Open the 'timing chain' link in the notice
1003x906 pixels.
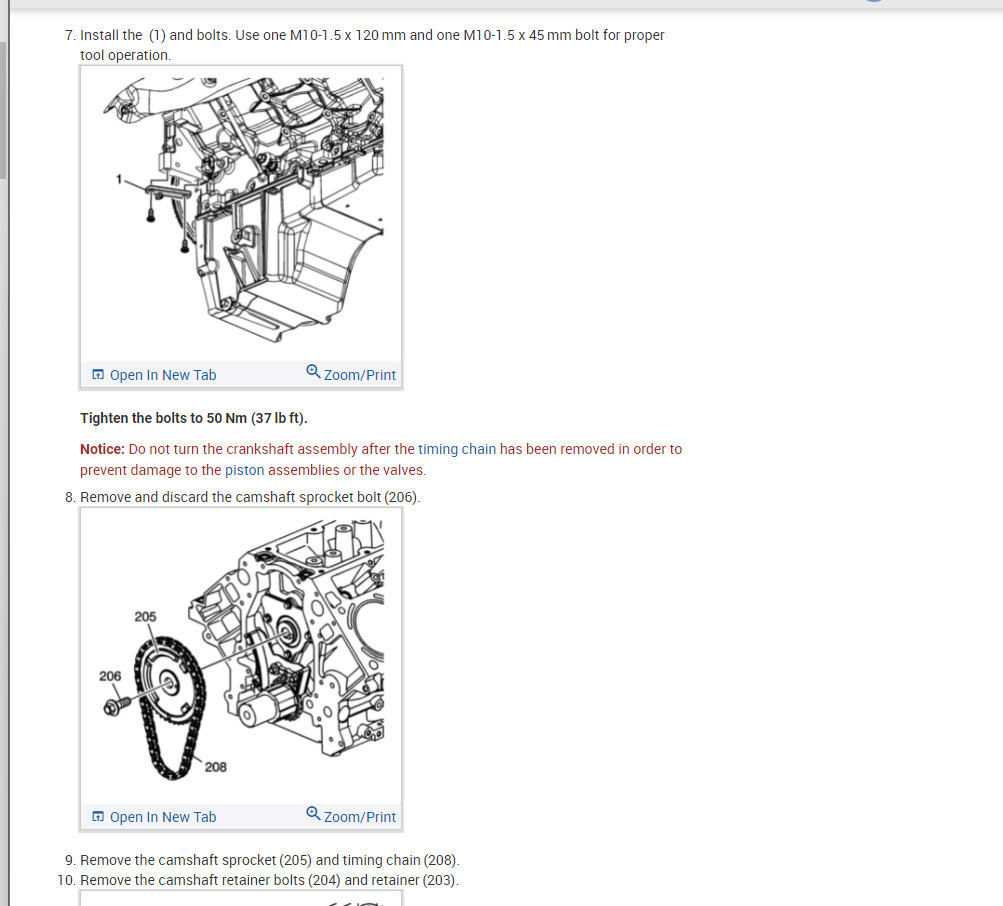pos(457,449)
